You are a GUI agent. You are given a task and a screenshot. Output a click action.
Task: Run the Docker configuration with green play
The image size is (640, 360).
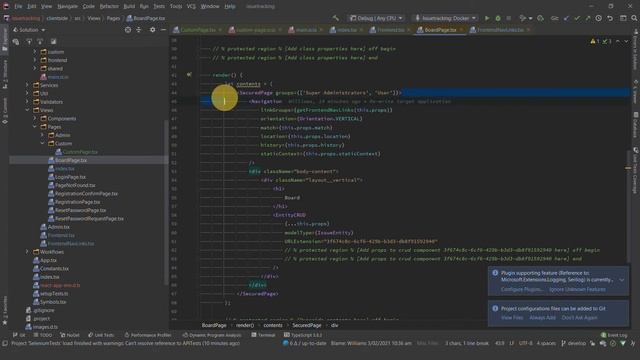pyautogui.click(x=487, y=18)
